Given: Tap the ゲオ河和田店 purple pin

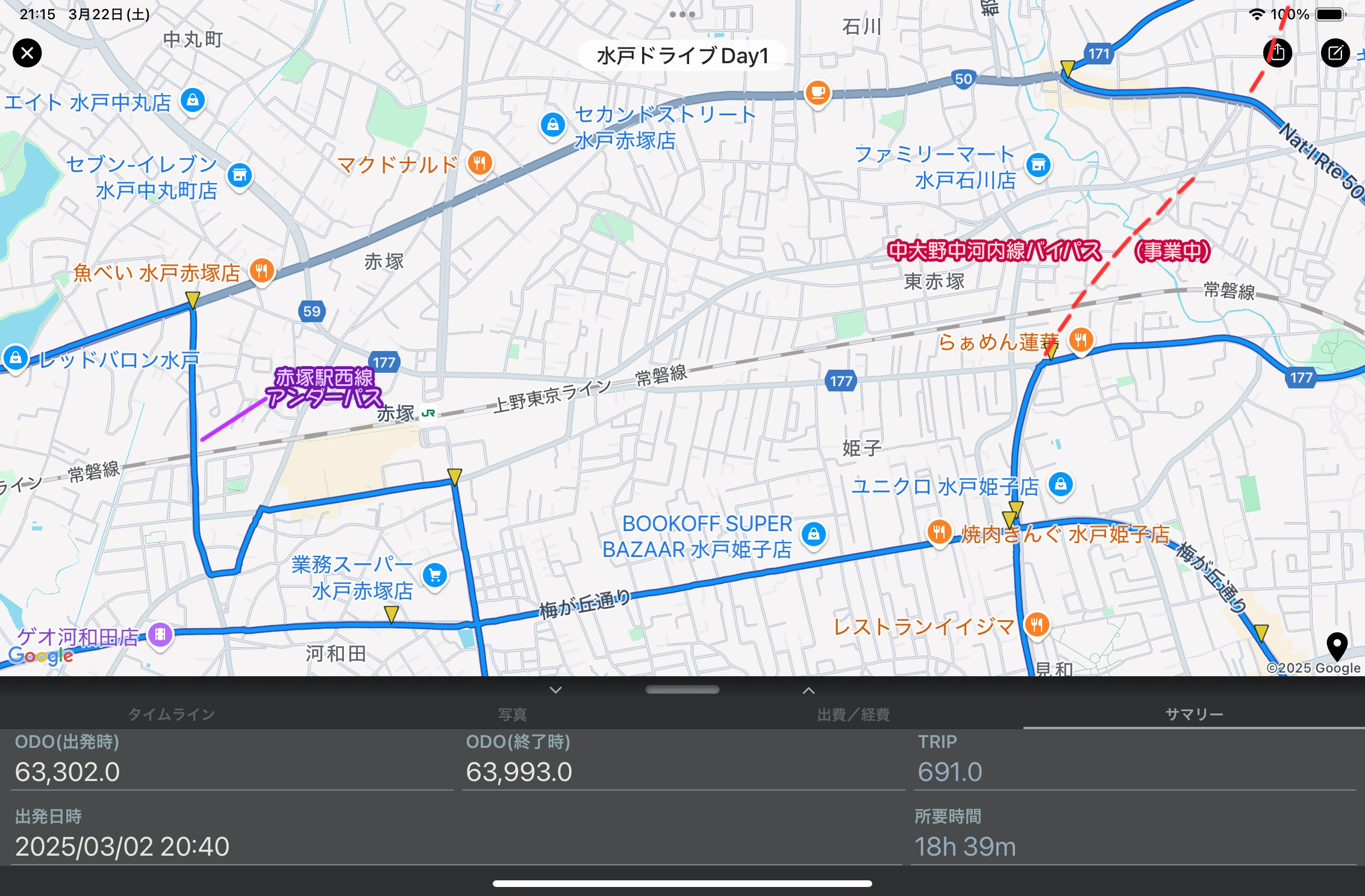Looking at the screenshot, I should (x=160, y=635).
